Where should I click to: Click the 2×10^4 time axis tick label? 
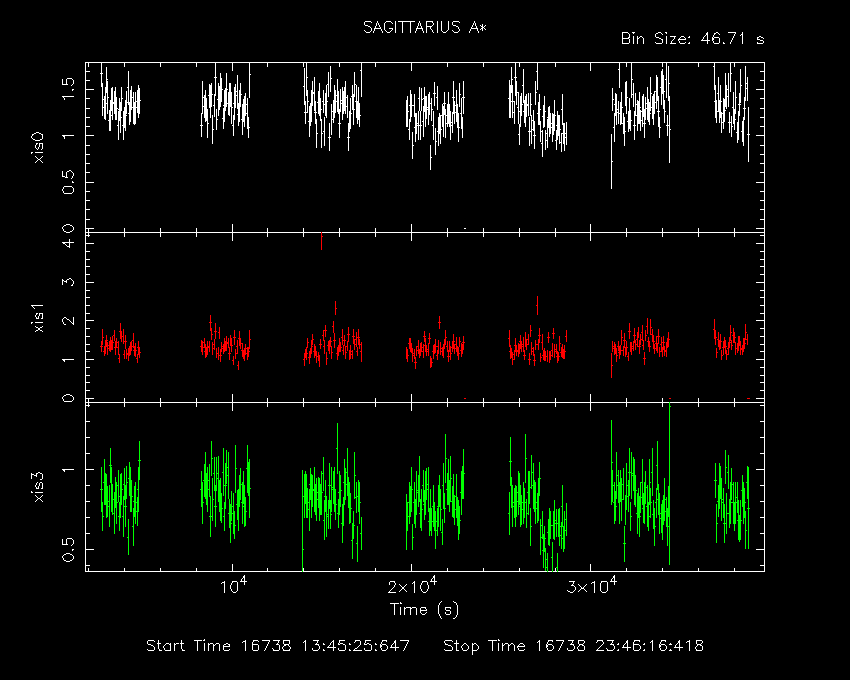coord(413,587)
